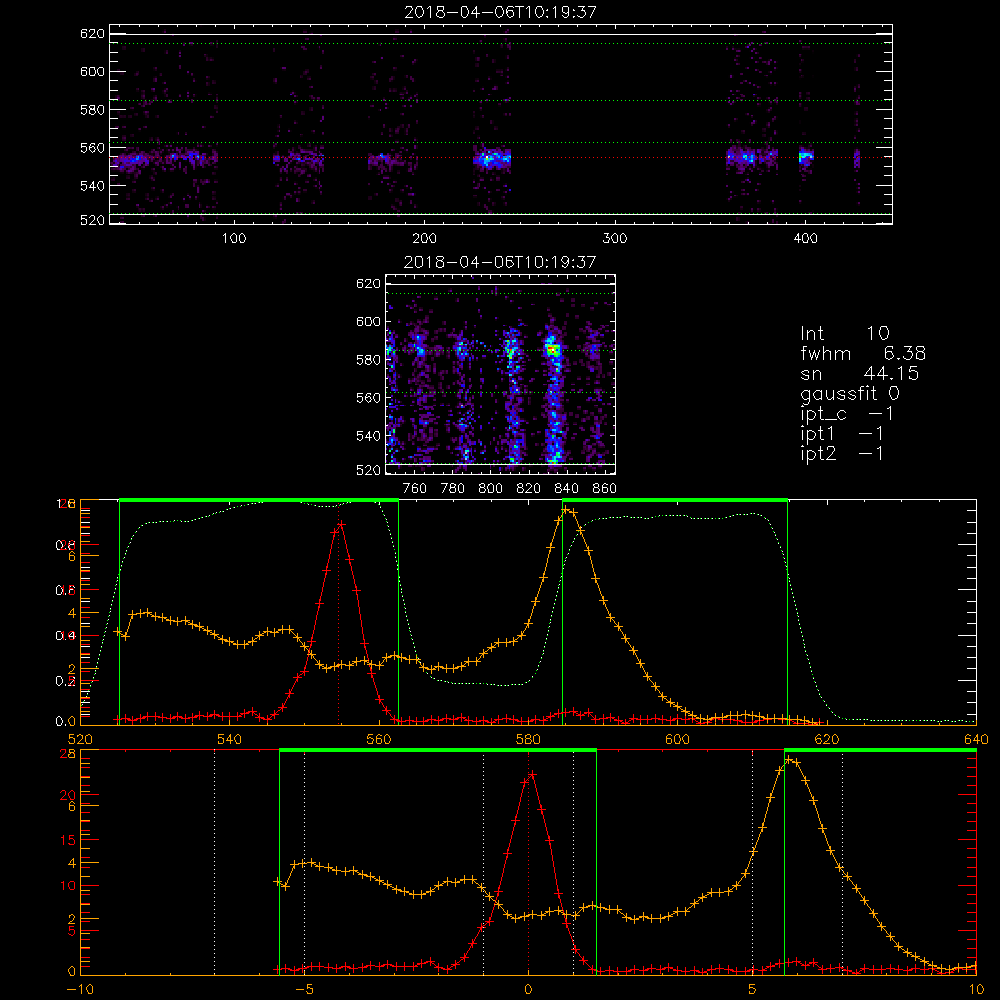The image size is (1000, 1000).
Task: Click x-axis label 10 in bottom plot
Action: point(976,990)
